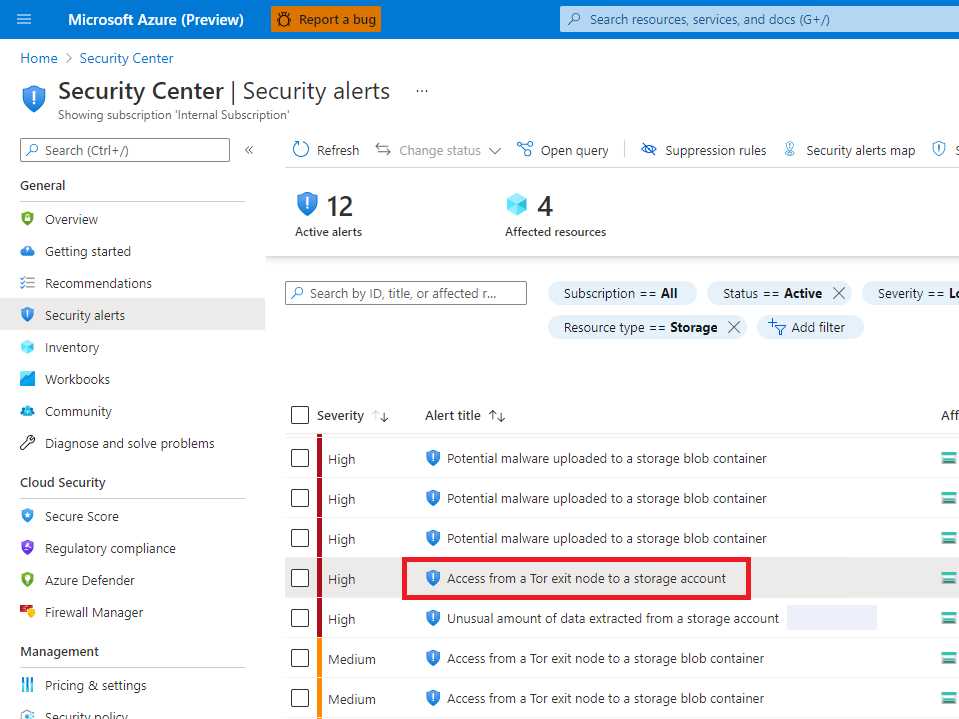This screenshot has height=719, width=959.
Task: Navigate Home via the breadcrumb link
Action: click(38, 58)
